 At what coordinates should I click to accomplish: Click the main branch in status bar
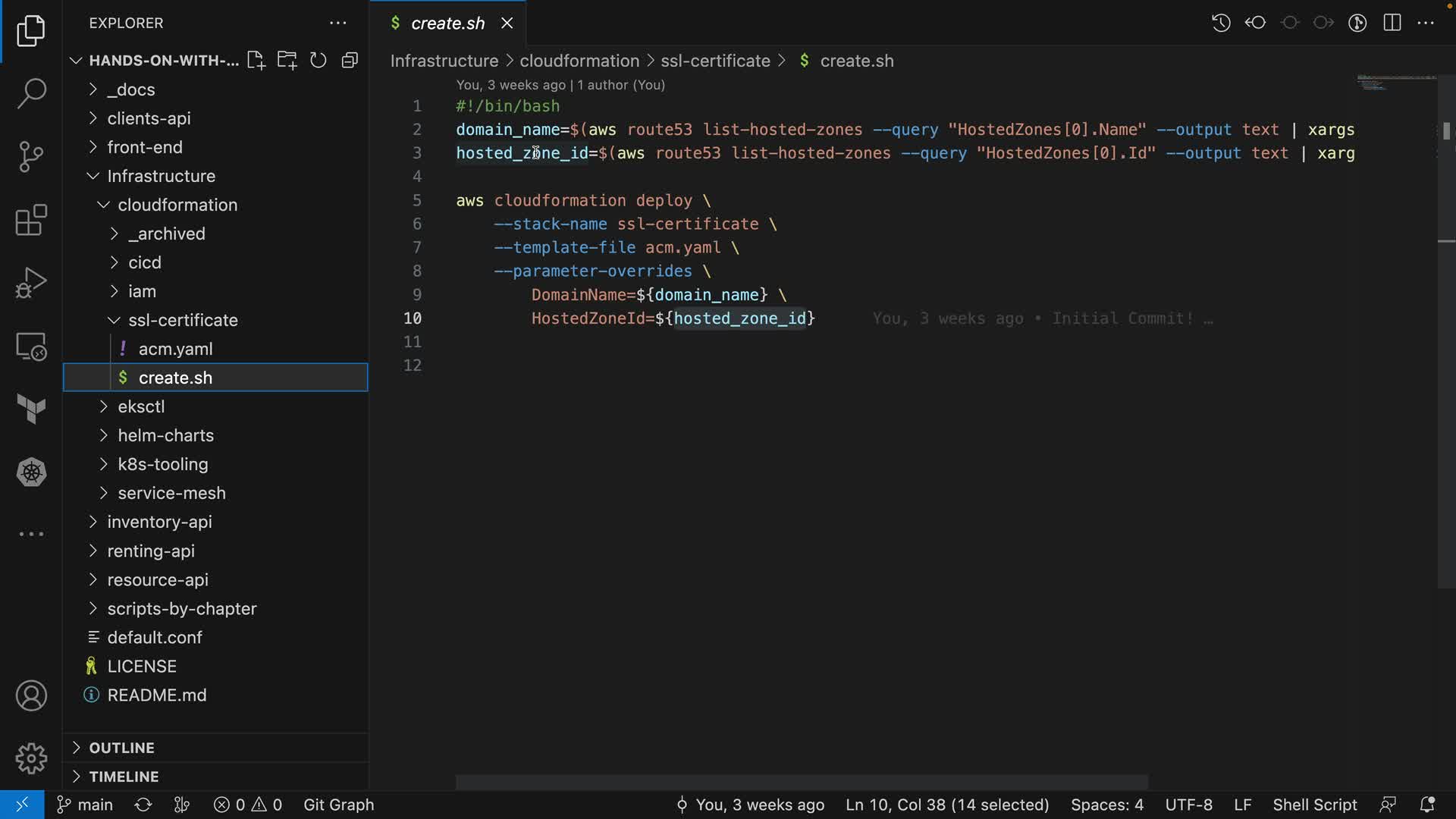(x=85, y=805)
